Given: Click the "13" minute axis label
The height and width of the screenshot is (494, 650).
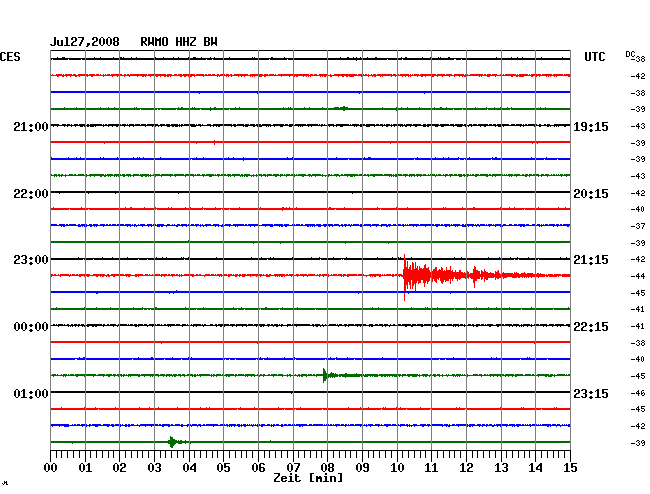Looking at the screenshot, I should coord(501,468).
